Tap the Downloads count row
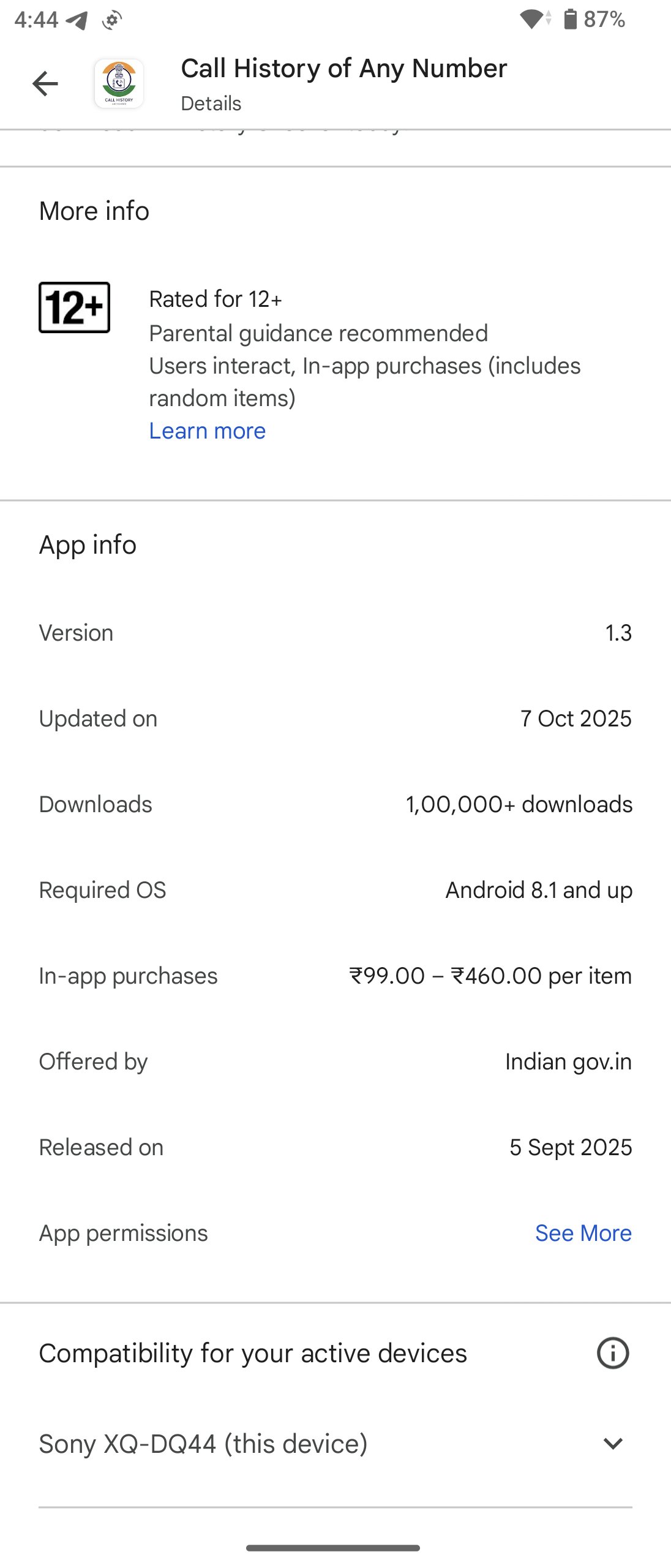The height and width of the screenshot is (1568, 671). click(x=335, y=804)
